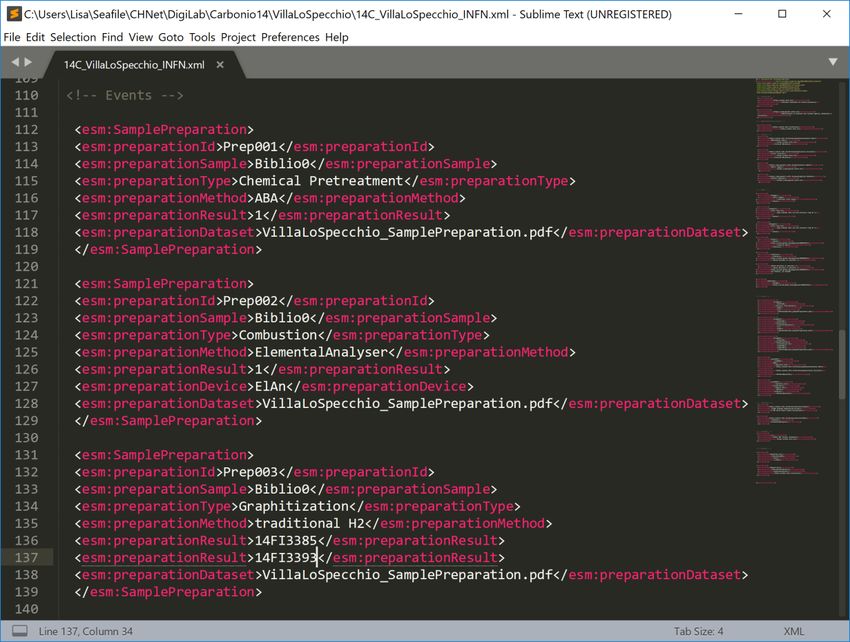This screenshot has width=850, height=642.
Task: Open the File menu
Action: 12,37
